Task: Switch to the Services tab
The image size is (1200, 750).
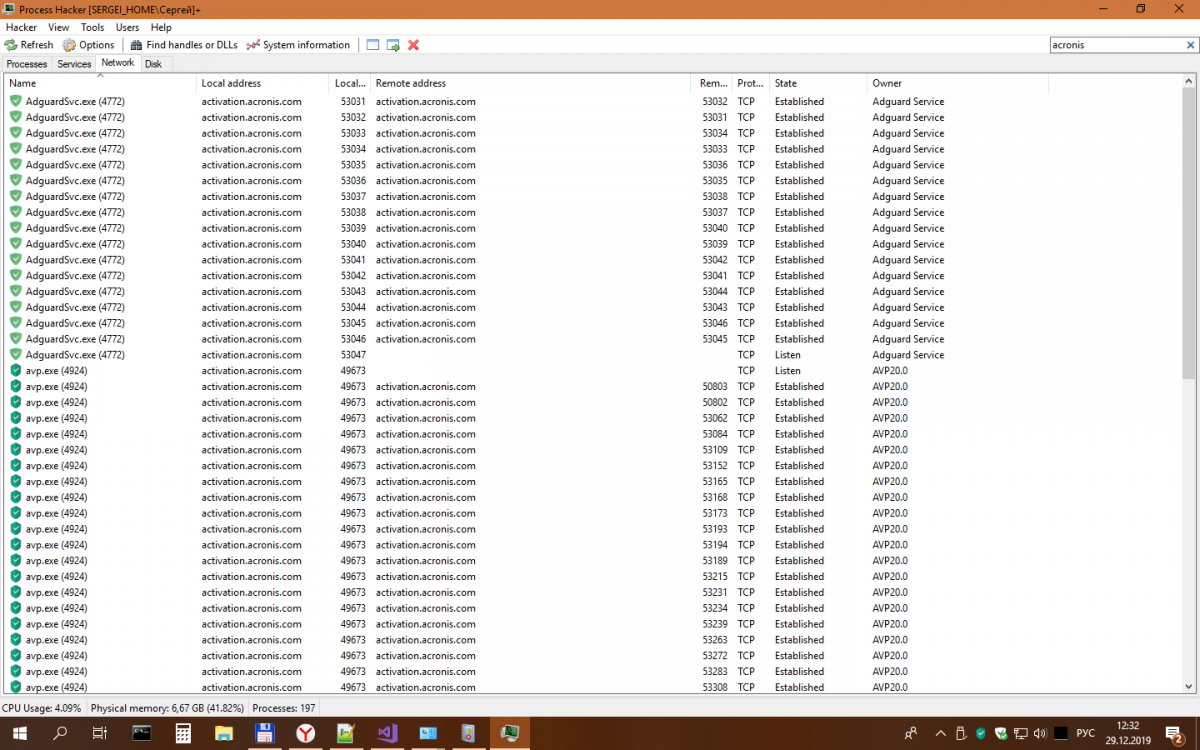Action: pyautogui.click(x=74, y=64)
